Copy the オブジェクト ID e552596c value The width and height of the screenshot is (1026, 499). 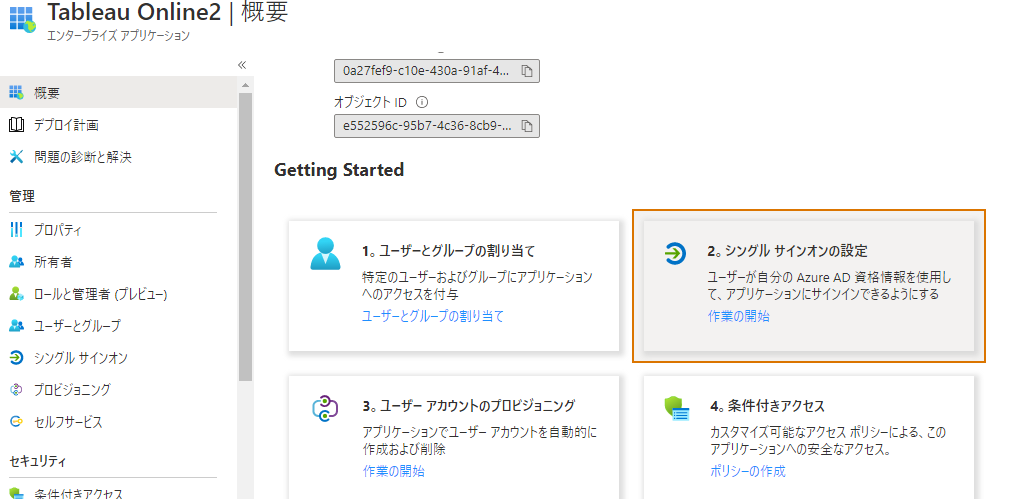[x=527, y=126]
